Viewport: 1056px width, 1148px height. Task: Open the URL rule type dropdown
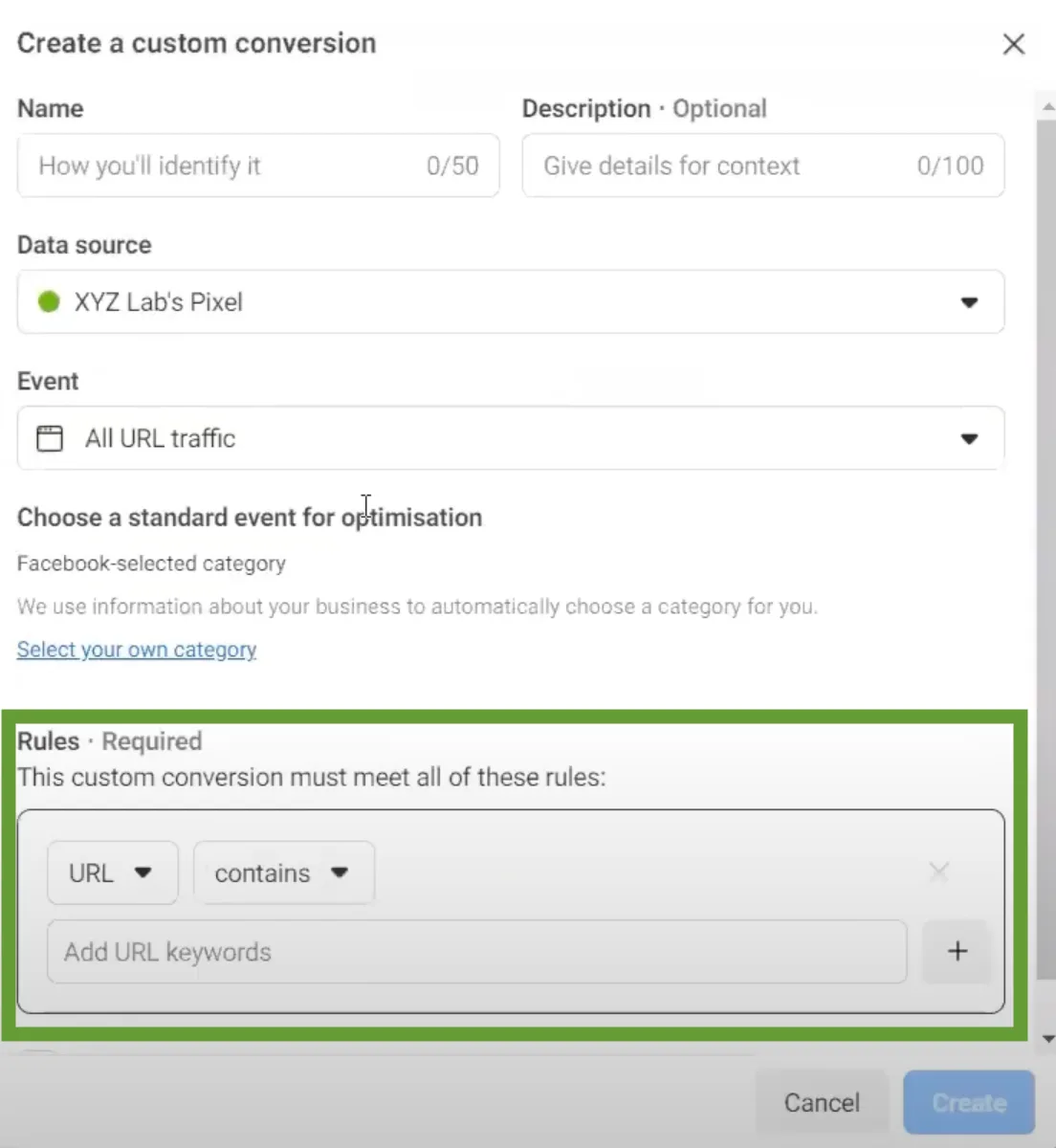[x=113, y=872]
